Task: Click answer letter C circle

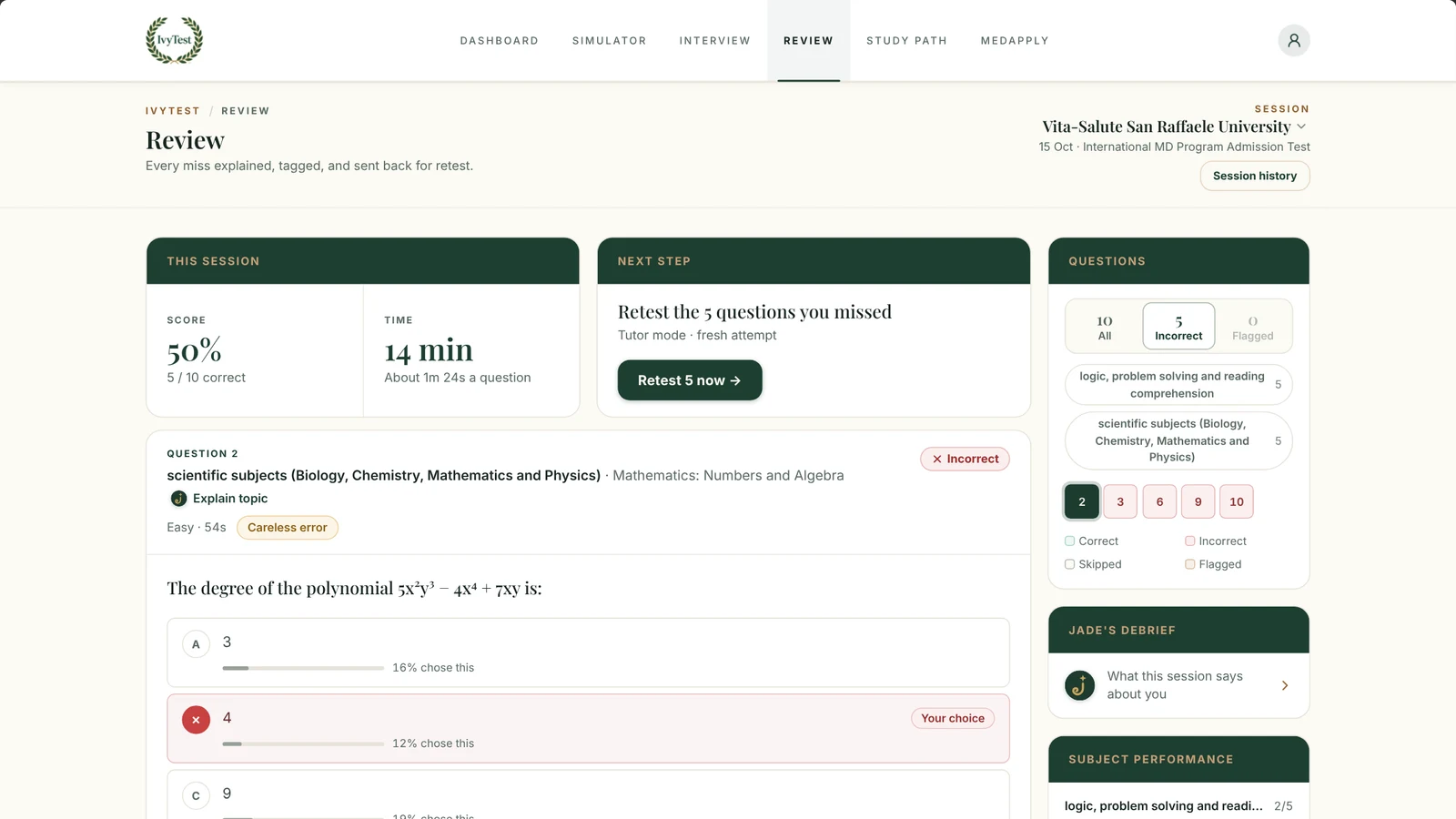Action: [x=196, y=795]
